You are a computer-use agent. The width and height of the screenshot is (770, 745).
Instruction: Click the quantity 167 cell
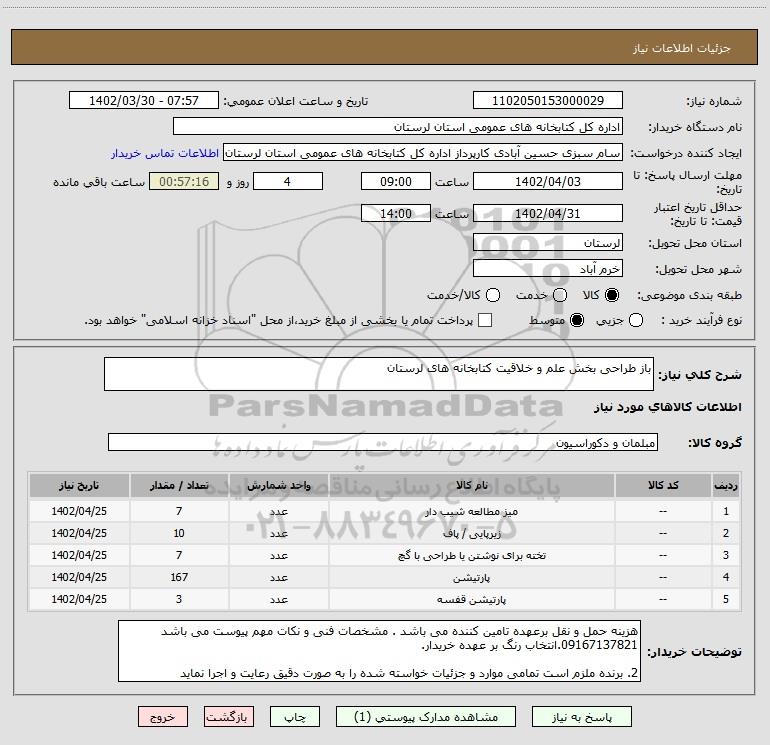(x=179, y=578)
